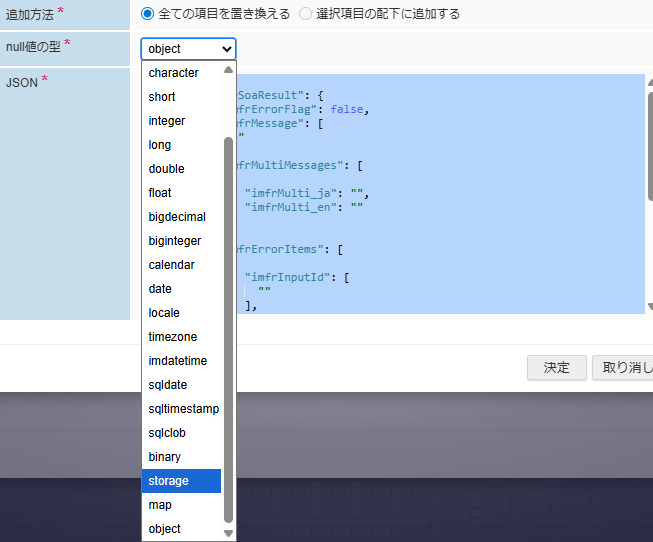Image resolution: width=653 pixels, height=542 pixels.
Task: Click the dropdown list scroll-down arrow
Action: pyautogui.click(x=228, y=534)
